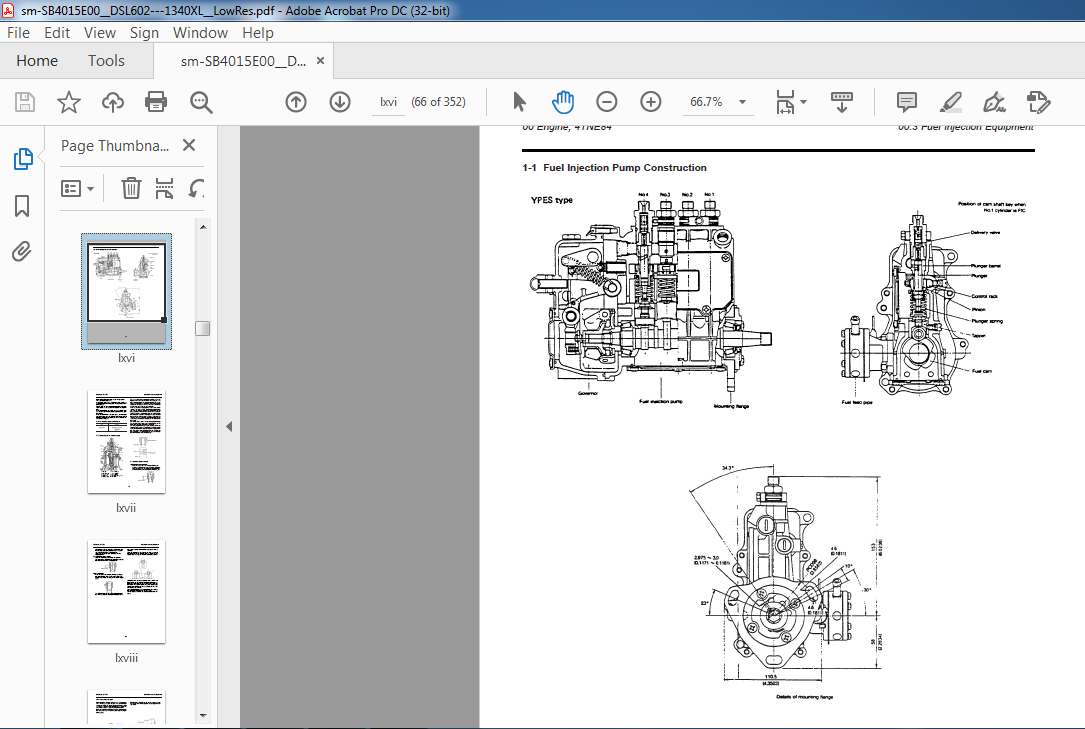Click the Save file icon
The width and height of the screenshot is (1085, 729).
(25, 102)
